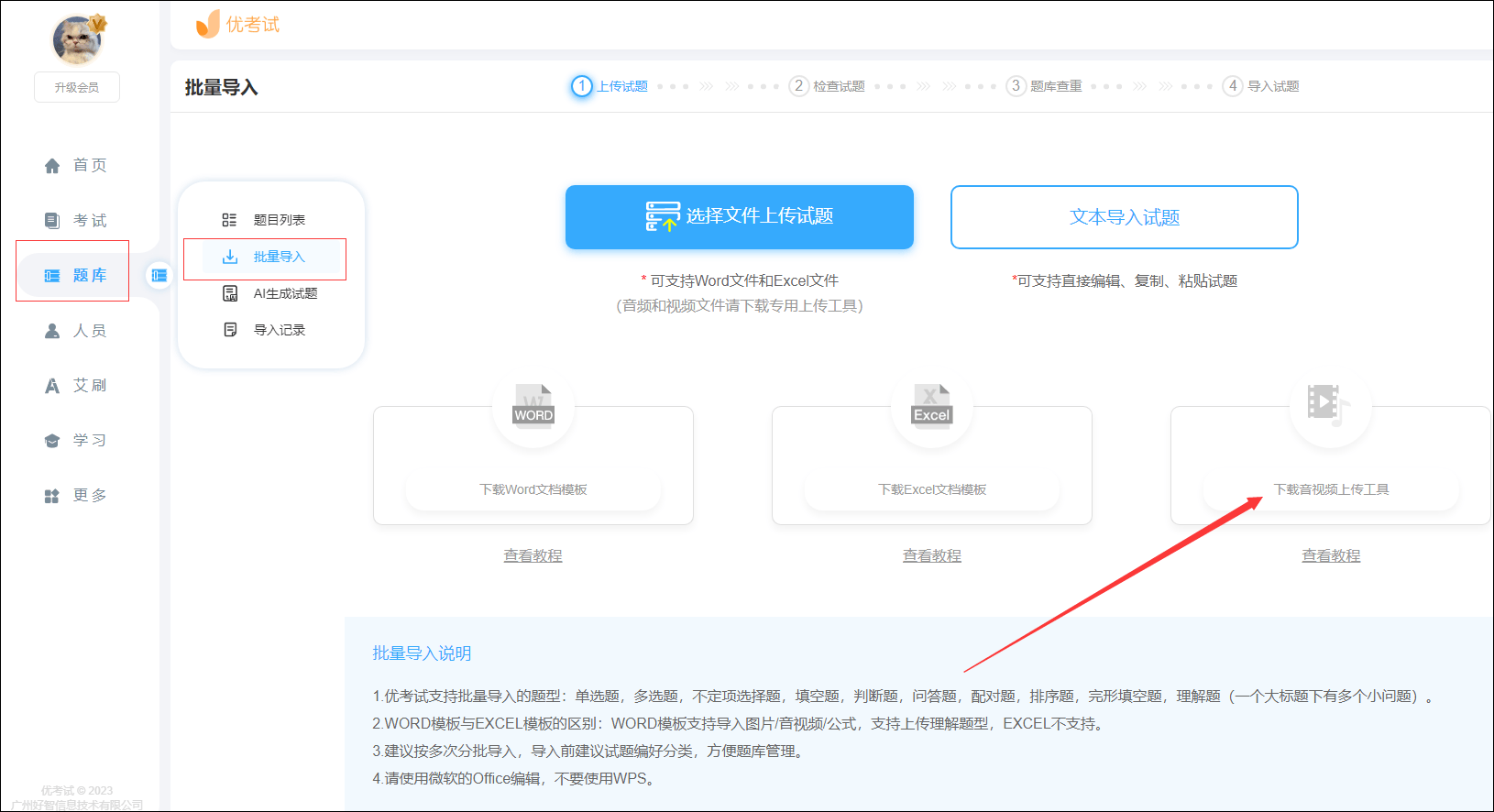
Task: Click the 人员 sidebar icon
Action: 52,331
